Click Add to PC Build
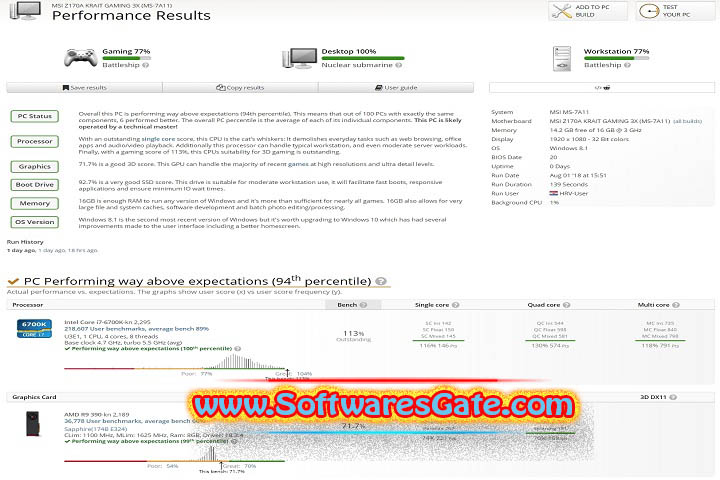The height and width of the screenshot is (480, 720). [588, 11]
